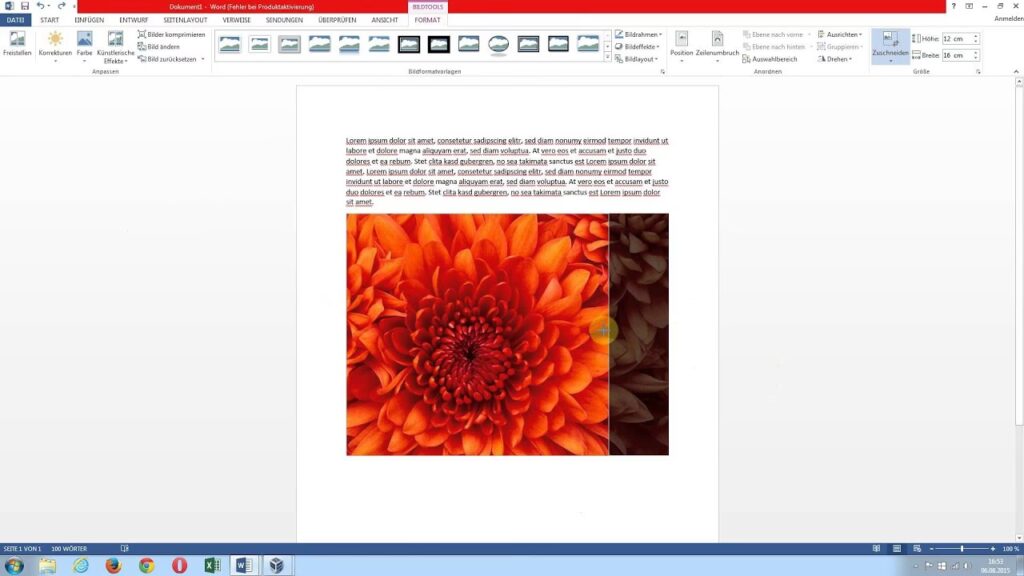Open the Korrekturen image corrections tool
1024x576 pixels.
coord(55,43)
